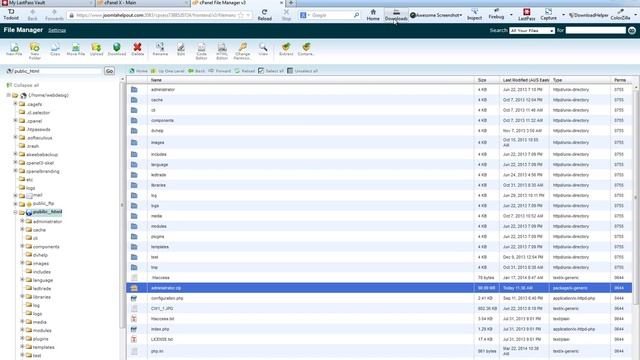Open the HTML Editor tool

tap(222, 51)
